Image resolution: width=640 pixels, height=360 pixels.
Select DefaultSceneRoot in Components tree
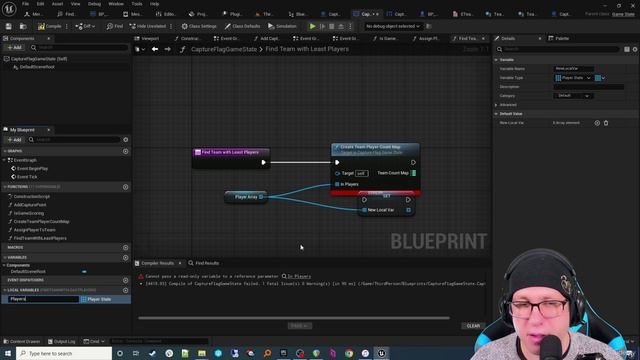click(x=37, y=67)
